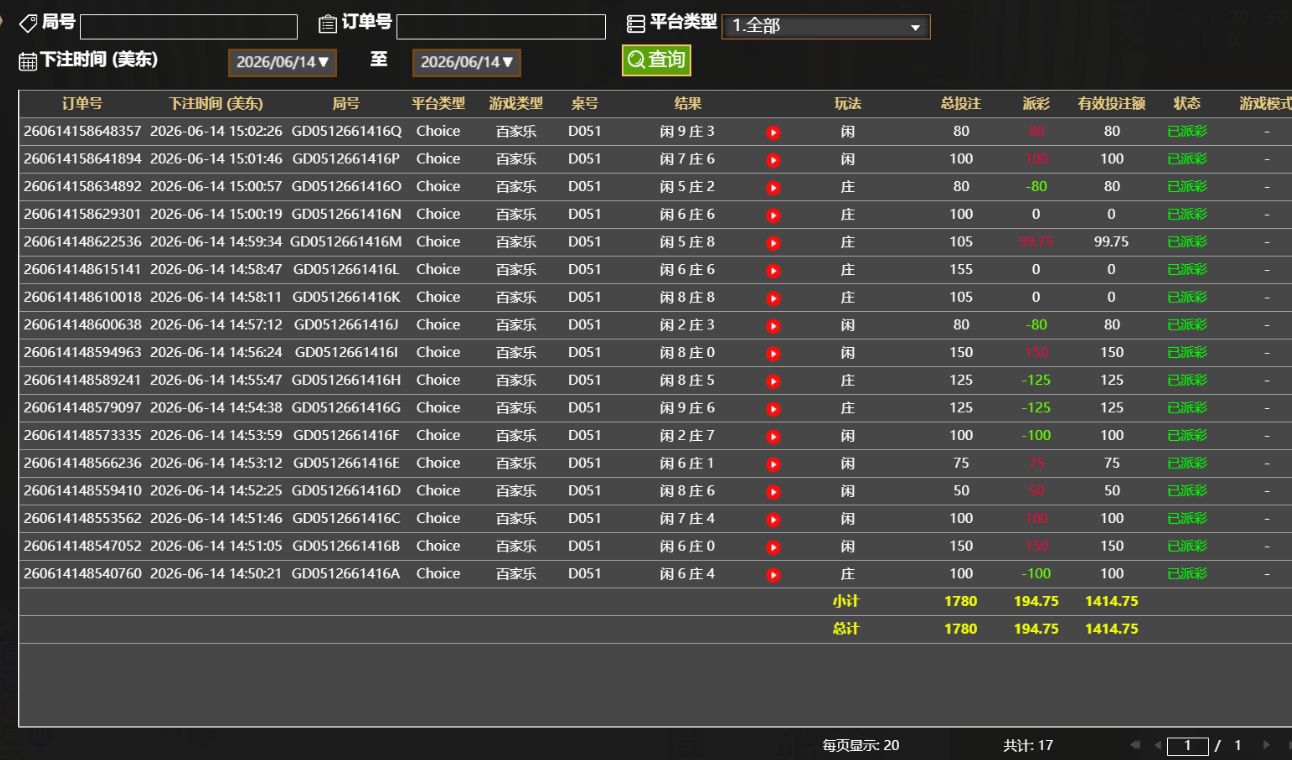Sort by 订单号 column header
This screenshot has height=760, width=1292.
pos(82,104)
